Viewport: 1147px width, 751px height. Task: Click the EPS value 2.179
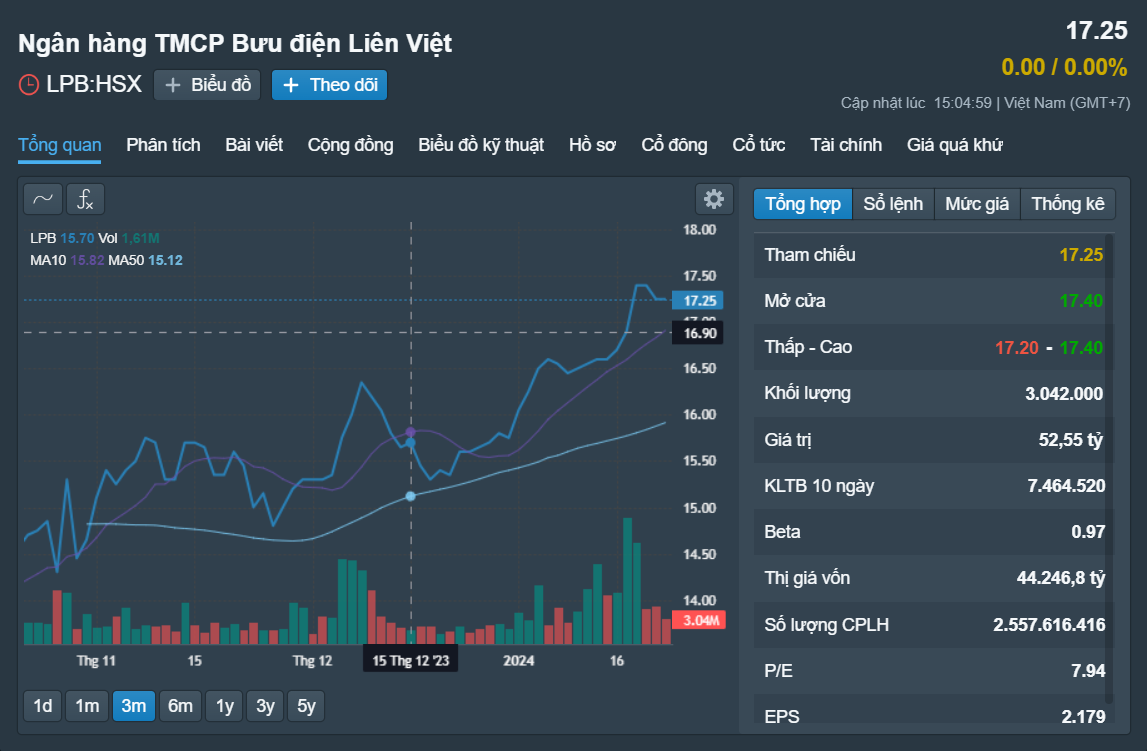(1083, 717)
